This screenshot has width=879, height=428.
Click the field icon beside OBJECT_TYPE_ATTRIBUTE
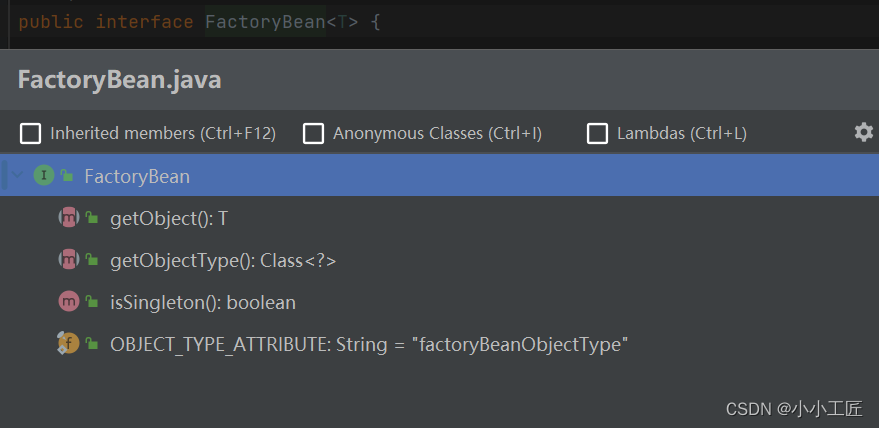(69, 344)
